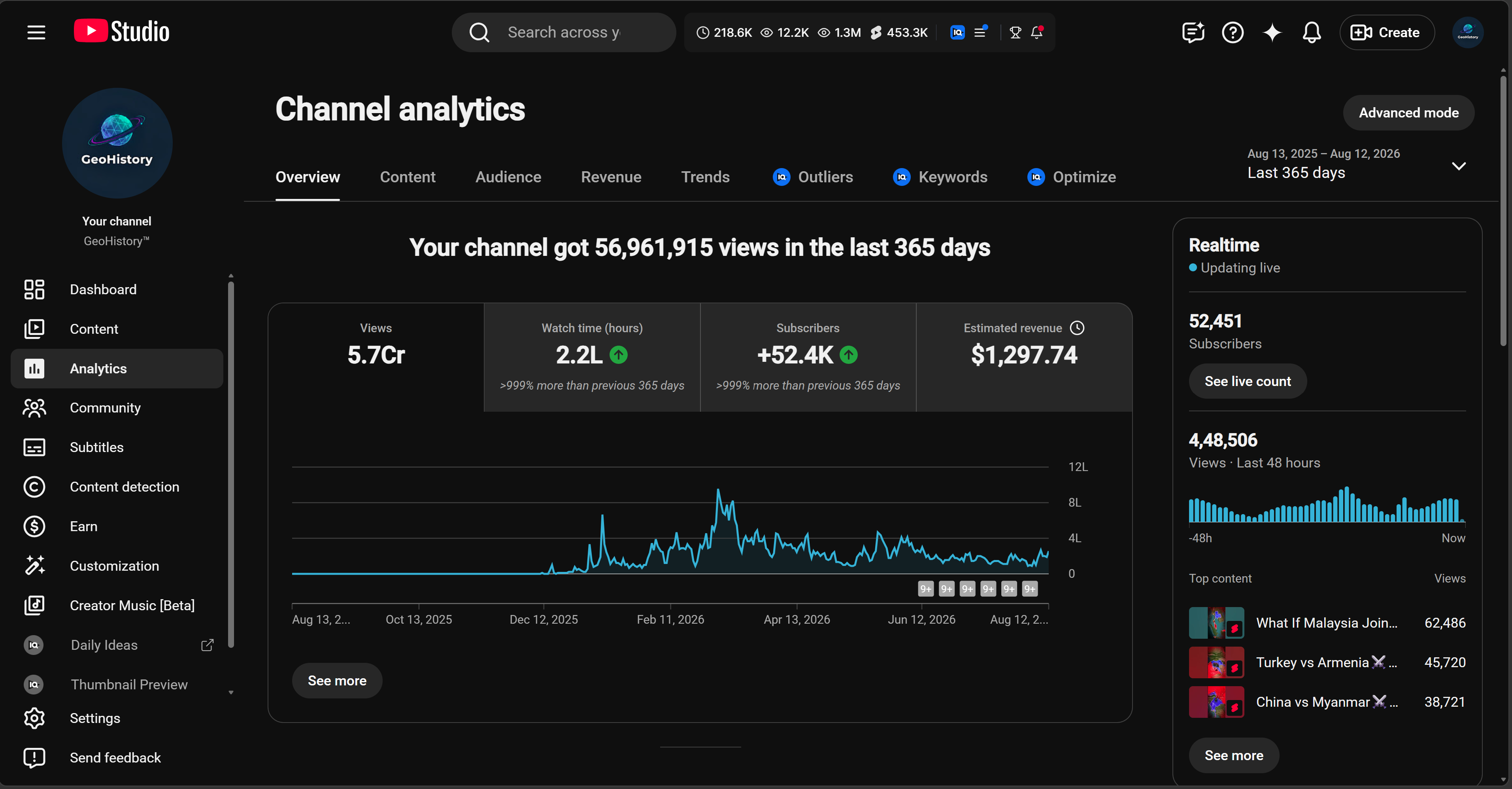Select the Subscribers metric card
Viewport: 1512px width, 789px height.
(808, 358)
